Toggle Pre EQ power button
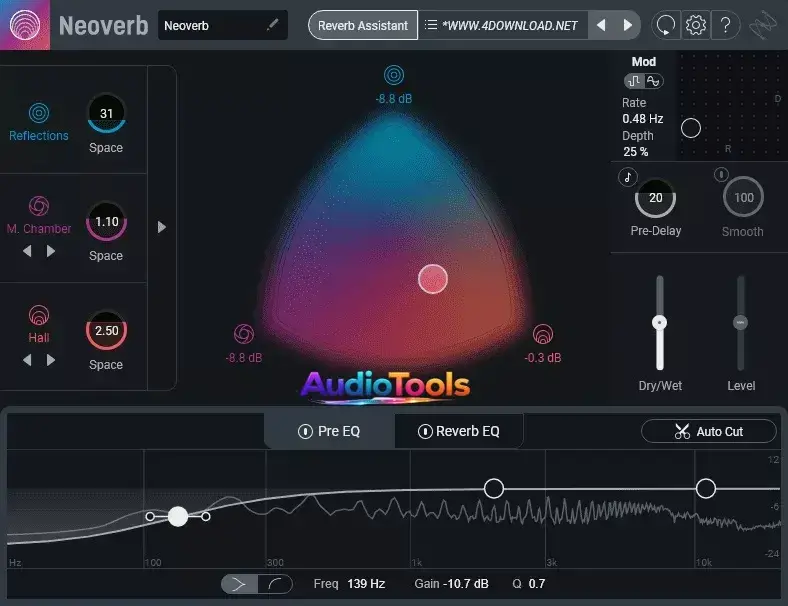The height and width of the screenshot is (606, 788). coord(305,431)
